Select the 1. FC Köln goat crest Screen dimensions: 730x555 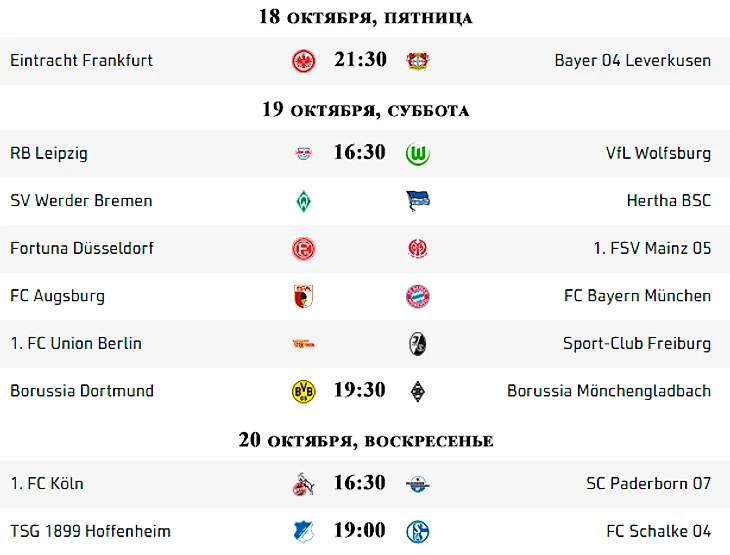(304, 484)
